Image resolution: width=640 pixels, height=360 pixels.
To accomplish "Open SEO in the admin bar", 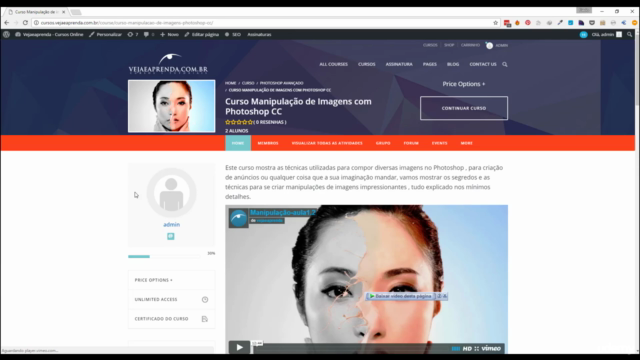I will point(233,35).
